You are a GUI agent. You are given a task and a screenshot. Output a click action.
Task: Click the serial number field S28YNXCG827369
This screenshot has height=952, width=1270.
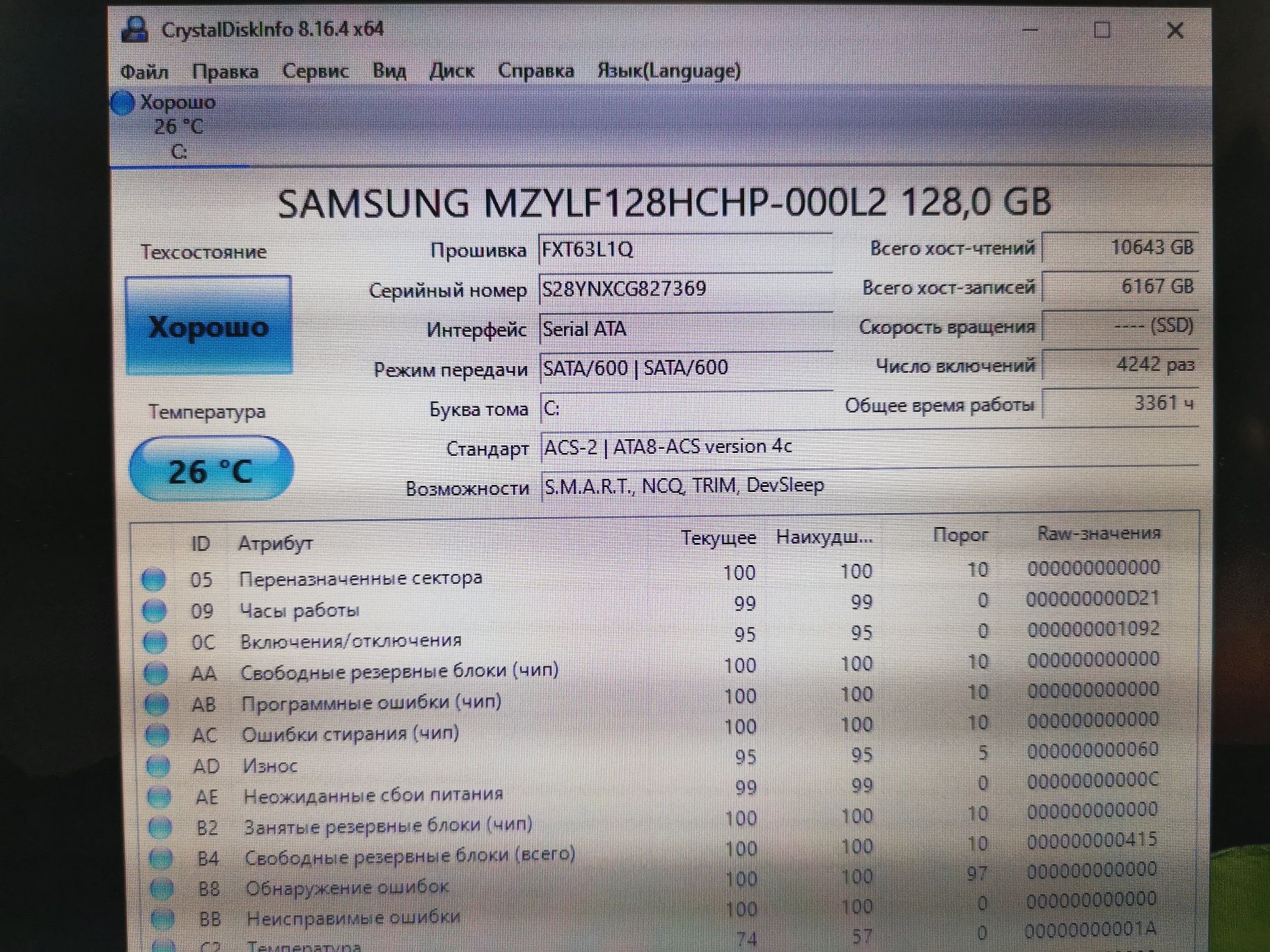pos(686,289)
